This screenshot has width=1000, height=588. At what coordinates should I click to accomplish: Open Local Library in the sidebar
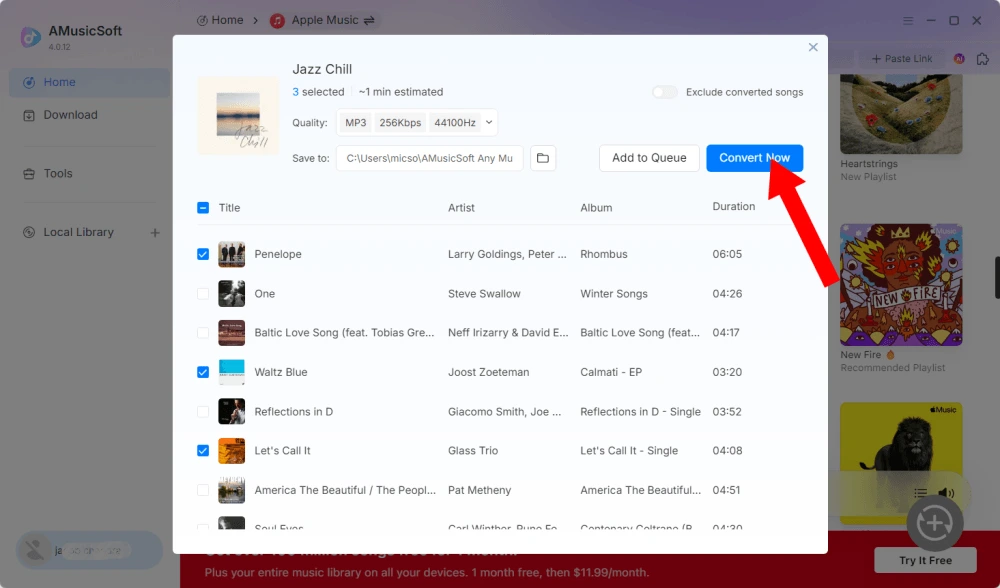coord(78,232)
